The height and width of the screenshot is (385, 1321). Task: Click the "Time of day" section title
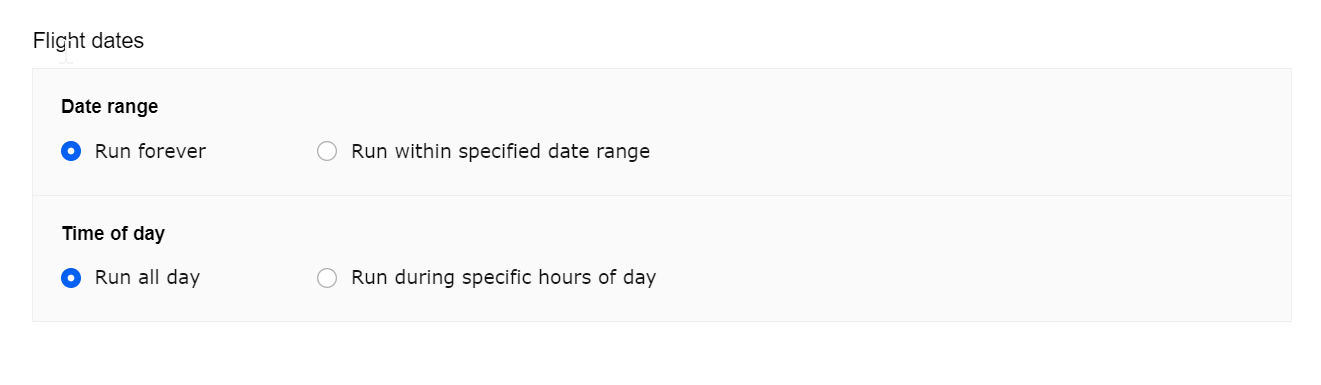coord(113,234)
